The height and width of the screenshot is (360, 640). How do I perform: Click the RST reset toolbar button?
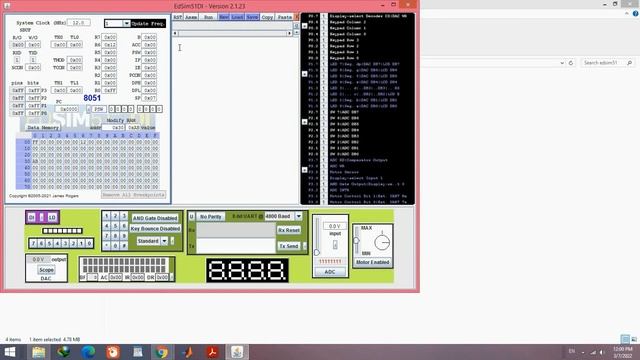coord(177,17)
